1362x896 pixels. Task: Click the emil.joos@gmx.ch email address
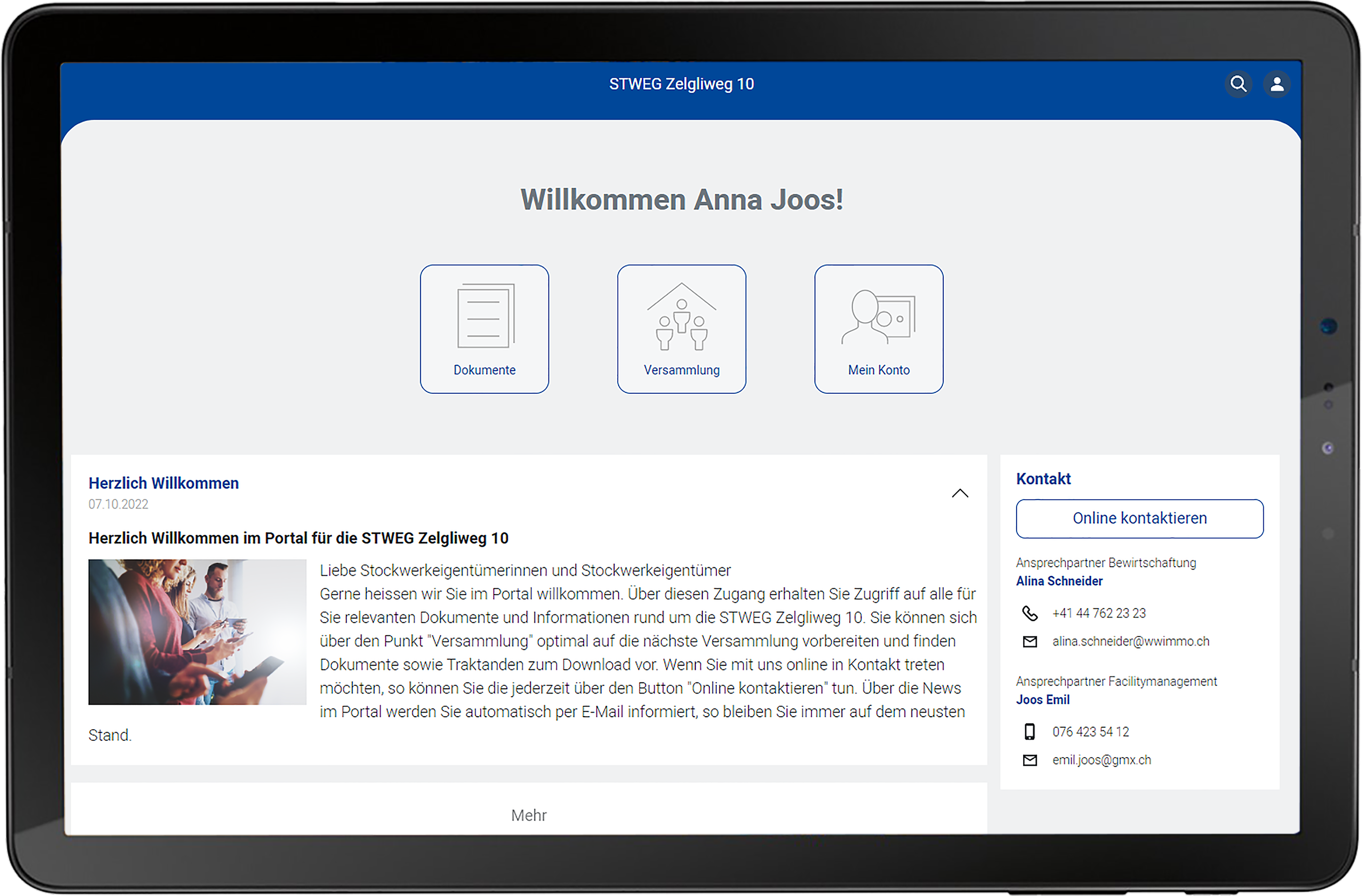pyautogui.click(x=1101, y=760)
